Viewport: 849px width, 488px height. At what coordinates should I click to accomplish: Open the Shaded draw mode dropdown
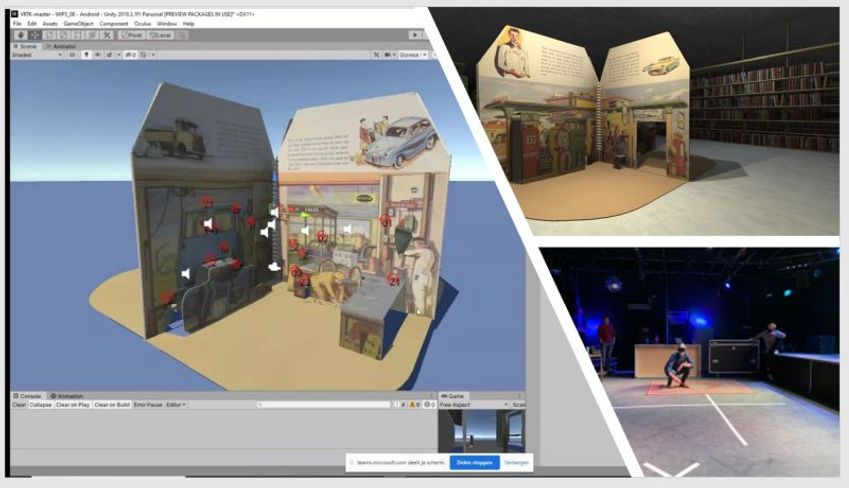point(37,55)
